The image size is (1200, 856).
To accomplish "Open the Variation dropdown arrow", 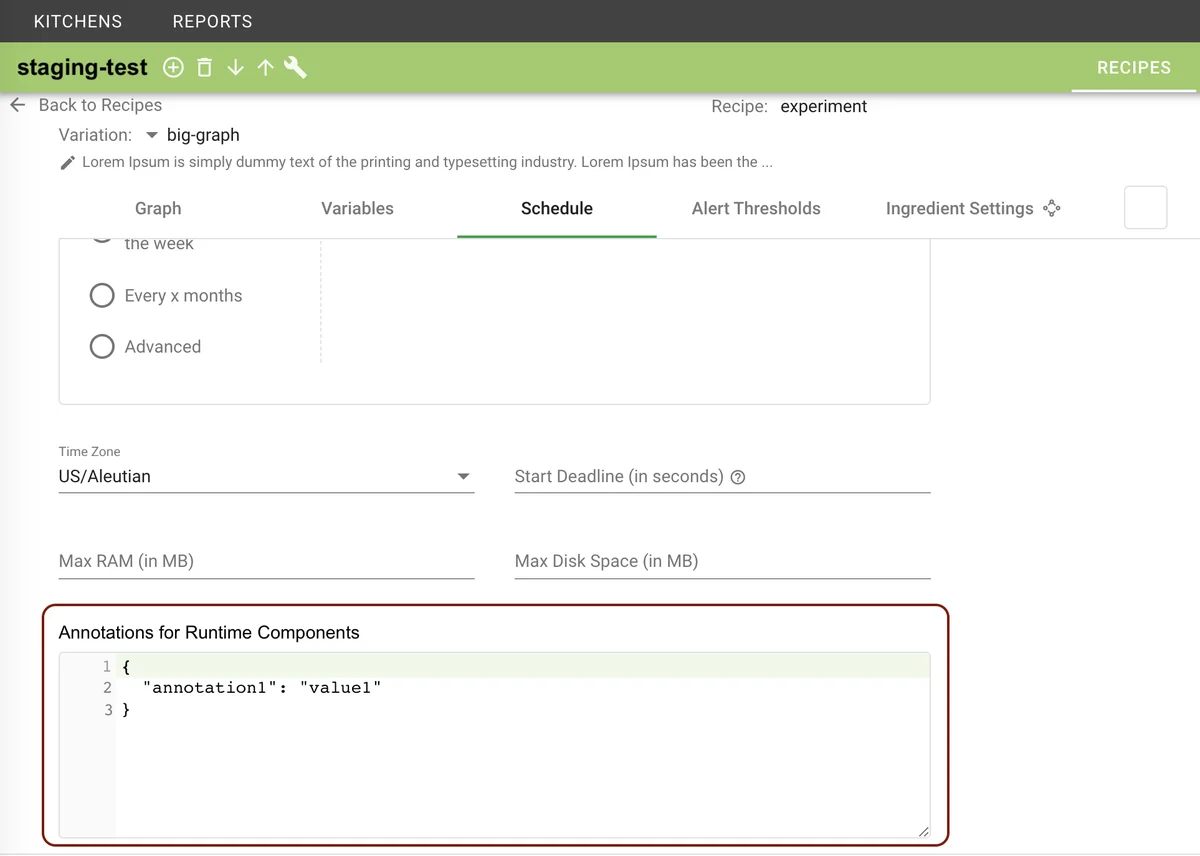I will [152, 135].
